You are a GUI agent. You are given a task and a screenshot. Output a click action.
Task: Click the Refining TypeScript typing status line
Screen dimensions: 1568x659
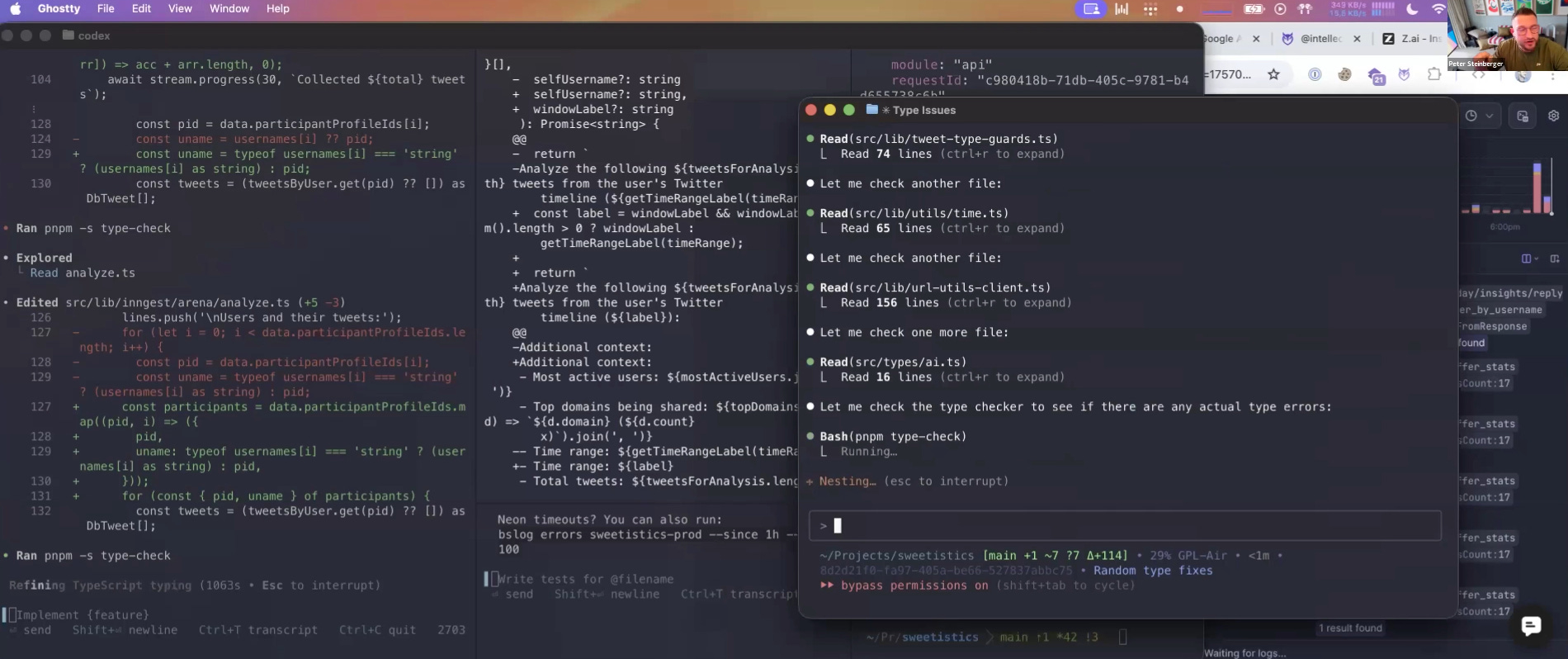click(x=195, y=586)
